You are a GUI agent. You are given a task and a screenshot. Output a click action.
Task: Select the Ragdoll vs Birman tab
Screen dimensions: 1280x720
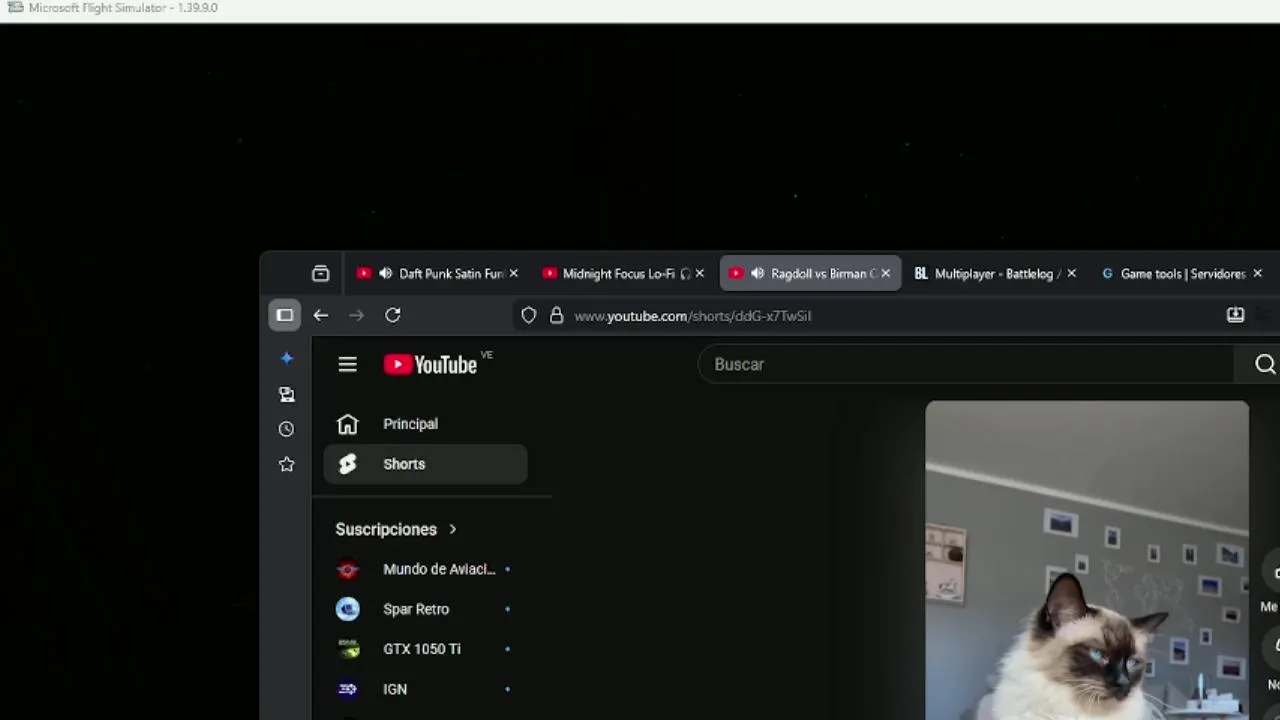(810, 273)
